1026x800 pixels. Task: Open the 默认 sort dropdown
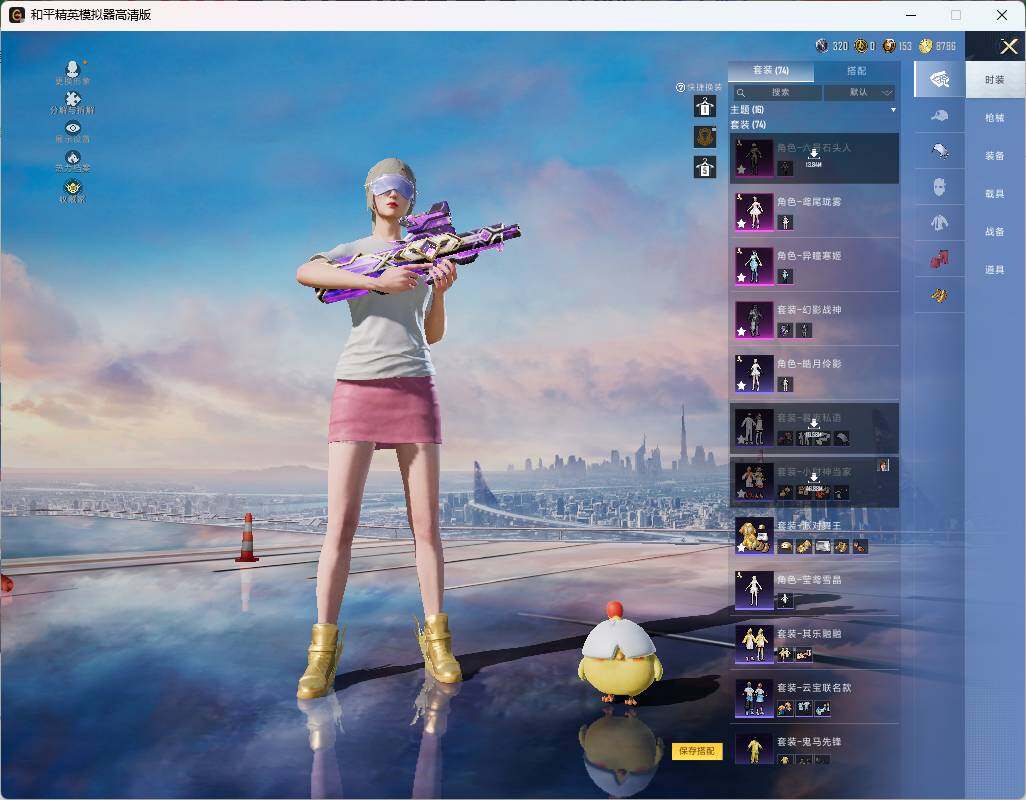pyautogui.click(x=859, y=92)
